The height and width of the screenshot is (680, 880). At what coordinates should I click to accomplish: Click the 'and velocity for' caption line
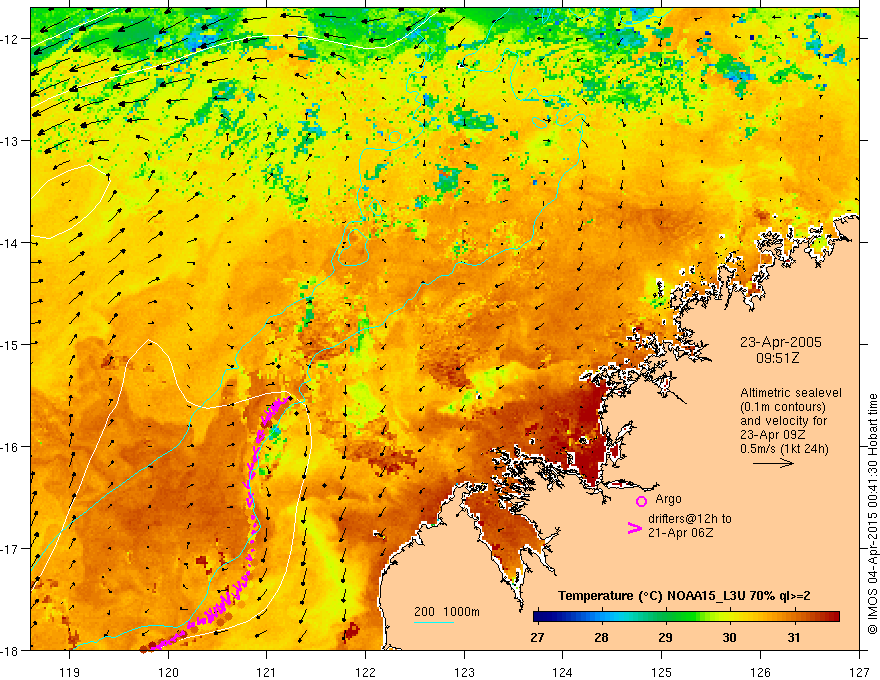pos(783,421)
